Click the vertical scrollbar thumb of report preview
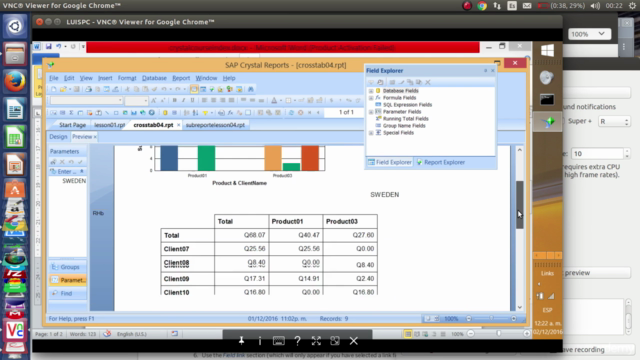The height and width of the screenshot is (360, 640). pyautogui.click(x=520, y=204)
